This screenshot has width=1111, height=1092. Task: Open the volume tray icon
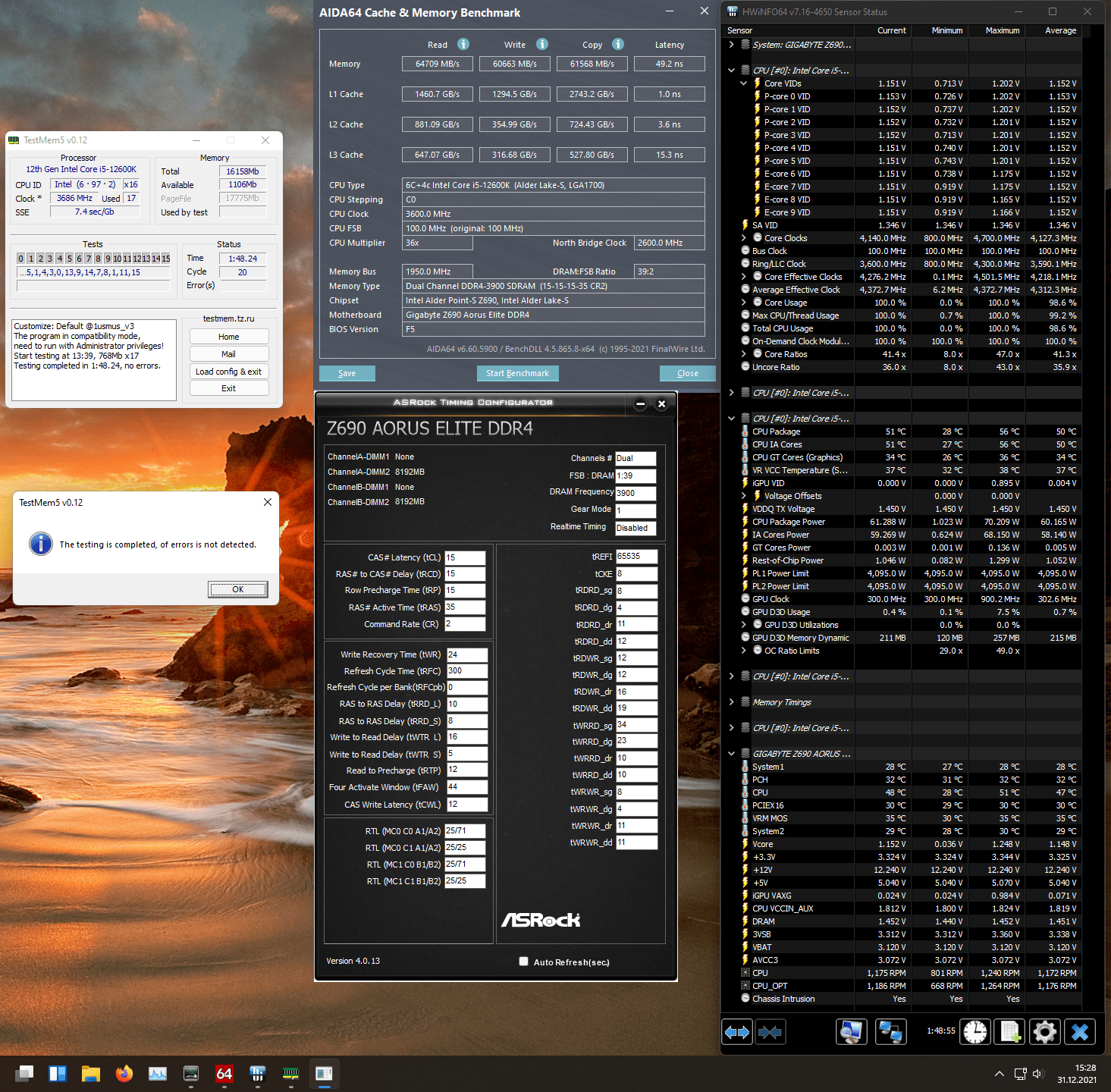(x=1038, y=1074)
